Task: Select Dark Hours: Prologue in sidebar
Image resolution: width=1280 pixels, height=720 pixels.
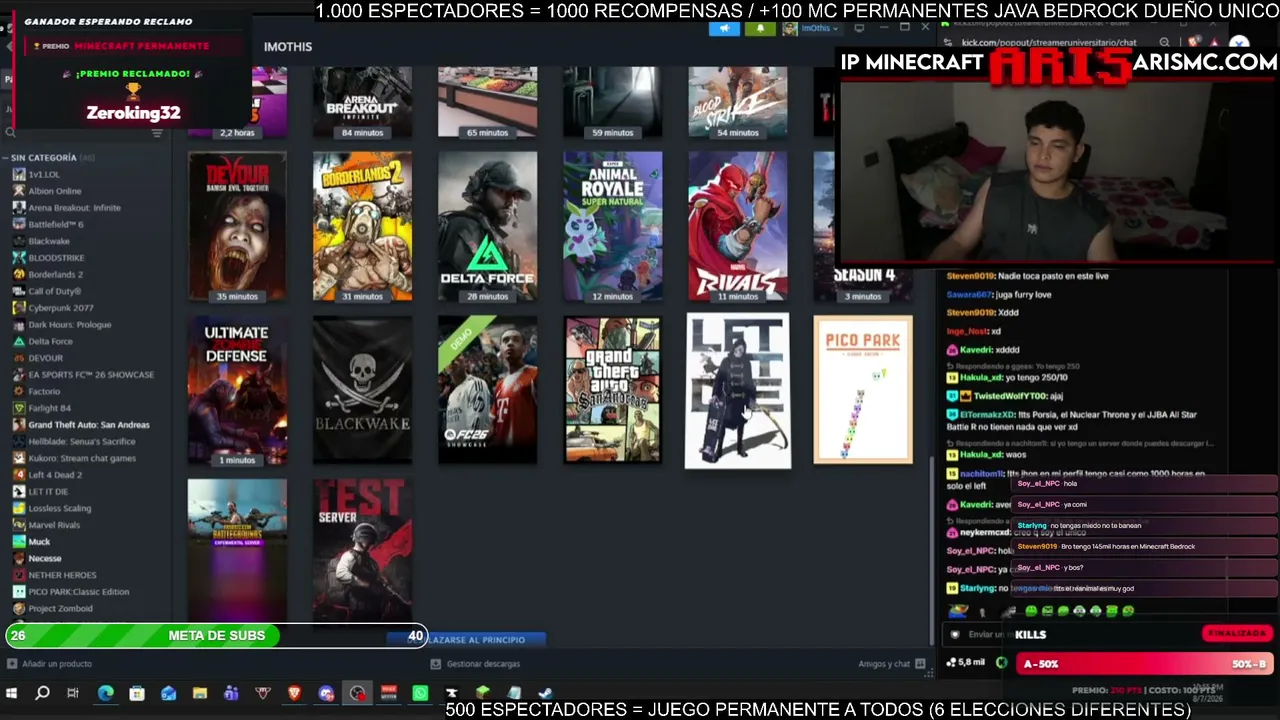Action: [70, 325]
